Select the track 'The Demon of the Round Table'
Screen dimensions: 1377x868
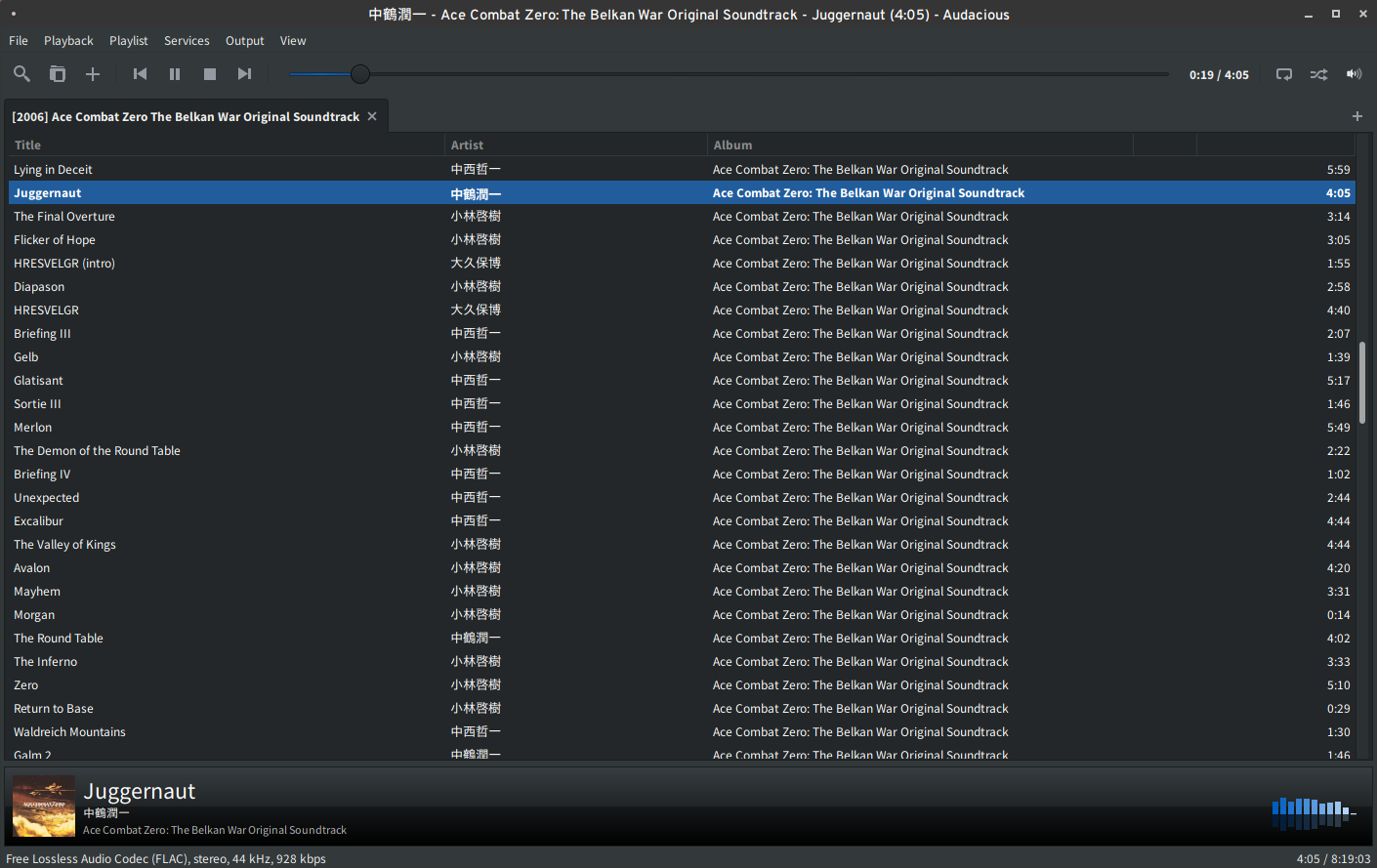[x=97, y=451]
